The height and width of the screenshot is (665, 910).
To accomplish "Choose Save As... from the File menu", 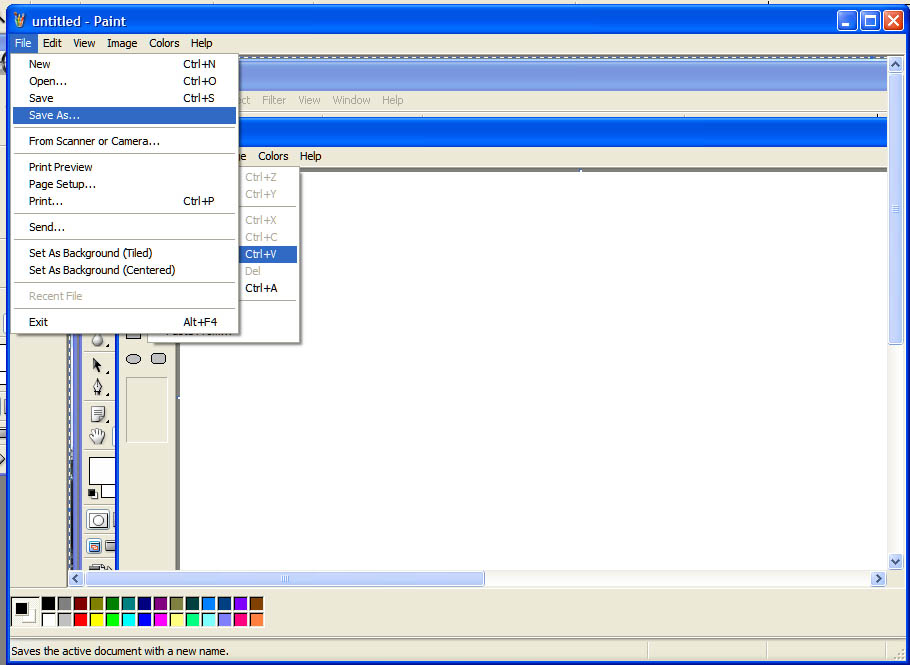I will 54,115.
